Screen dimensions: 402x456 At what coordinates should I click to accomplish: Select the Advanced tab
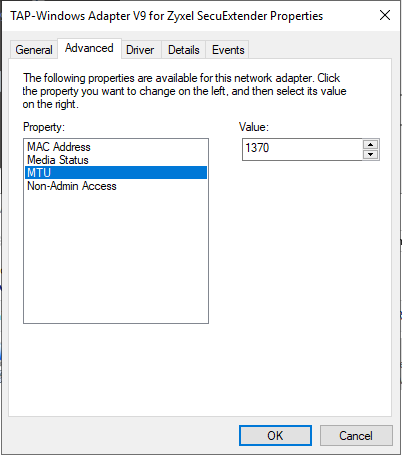tap(89, 48)
